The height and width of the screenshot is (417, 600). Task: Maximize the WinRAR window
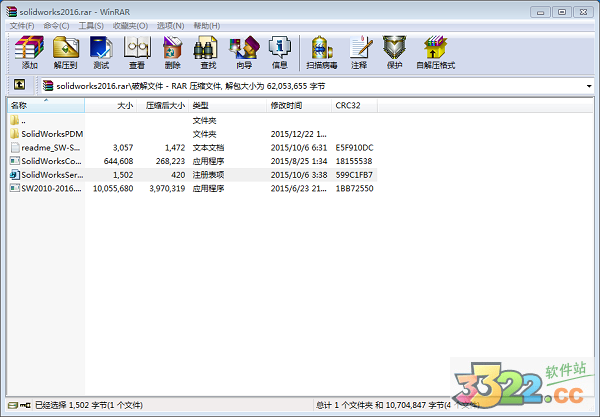coord(562,12)
